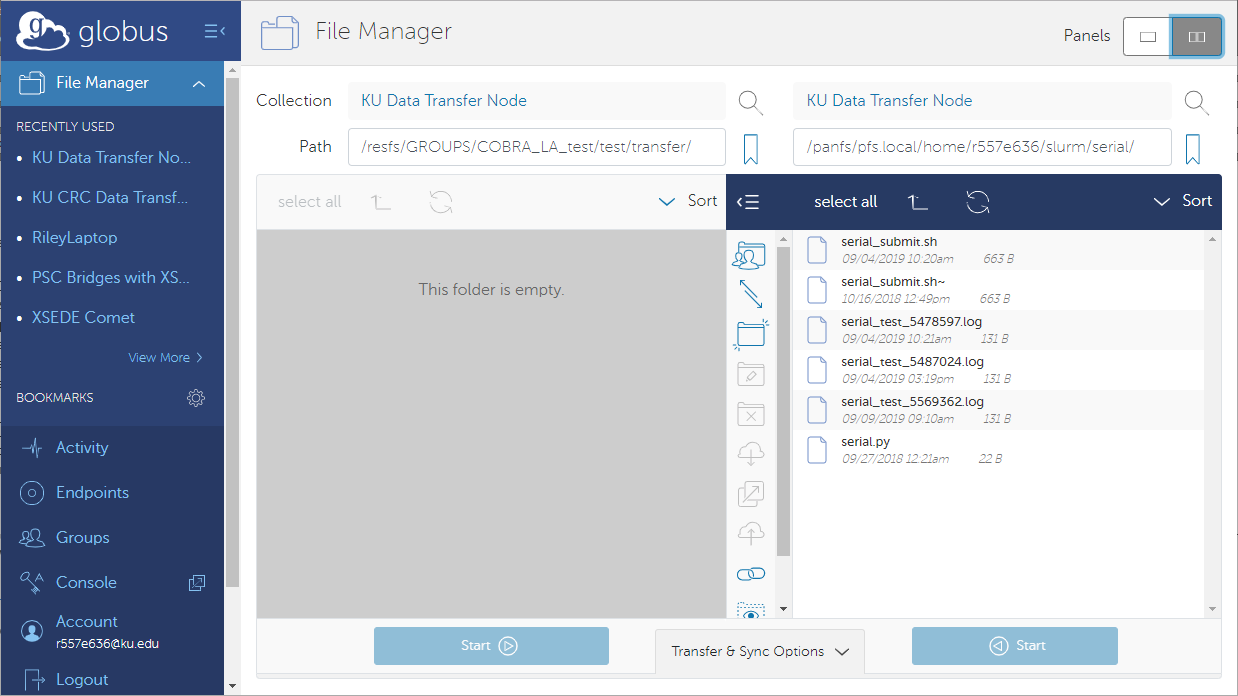Switch to dual panel view
Viewport: 1238px width, 696px height.
point(1197,37)
